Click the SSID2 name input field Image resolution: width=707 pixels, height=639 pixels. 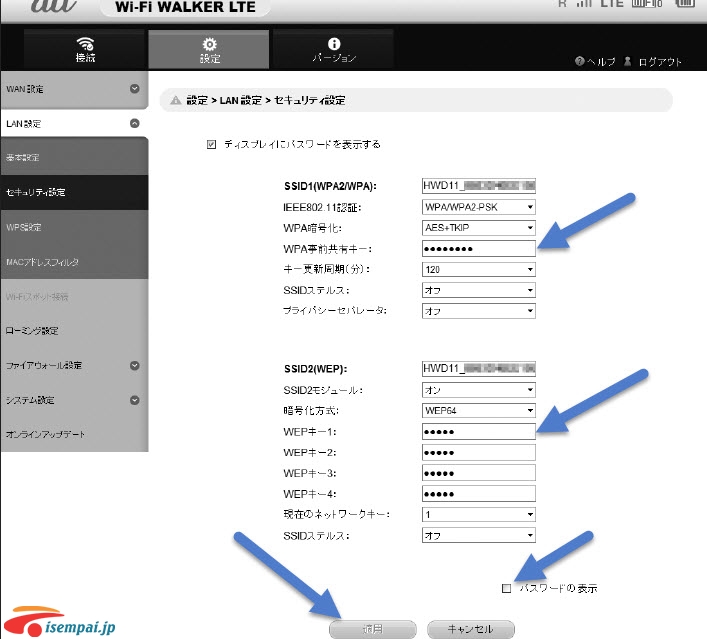478,369
